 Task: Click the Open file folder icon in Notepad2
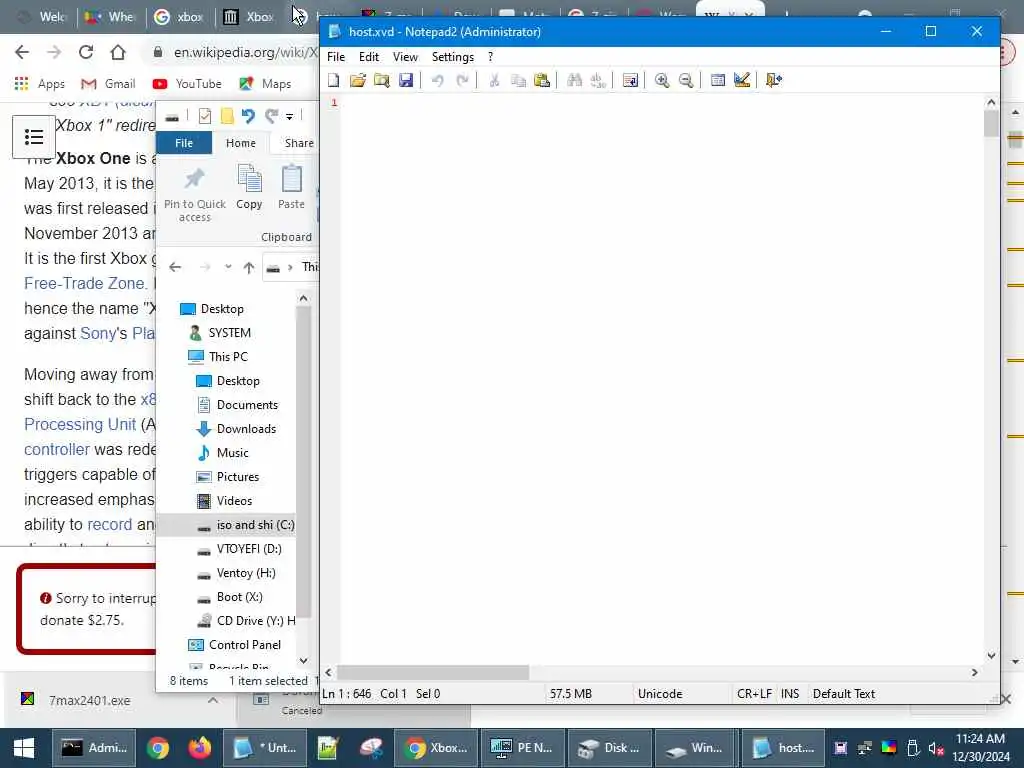[x=357, y=80]
